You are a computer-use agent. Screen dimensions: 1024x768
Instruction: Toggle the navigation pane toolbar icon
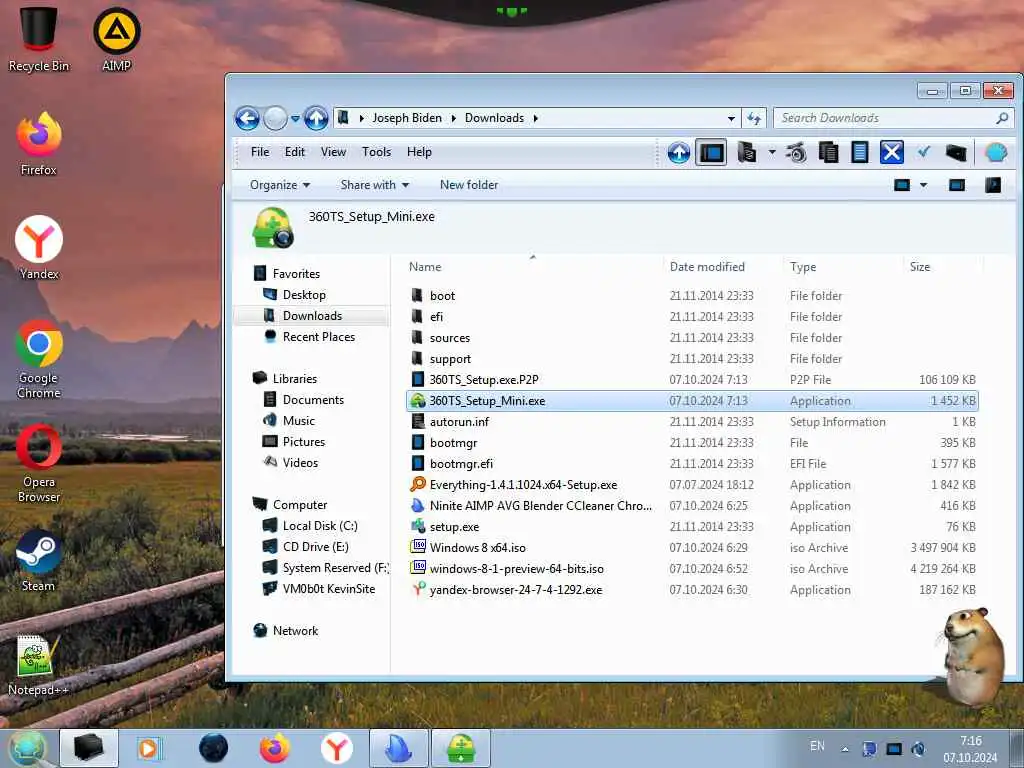[711, 153]
